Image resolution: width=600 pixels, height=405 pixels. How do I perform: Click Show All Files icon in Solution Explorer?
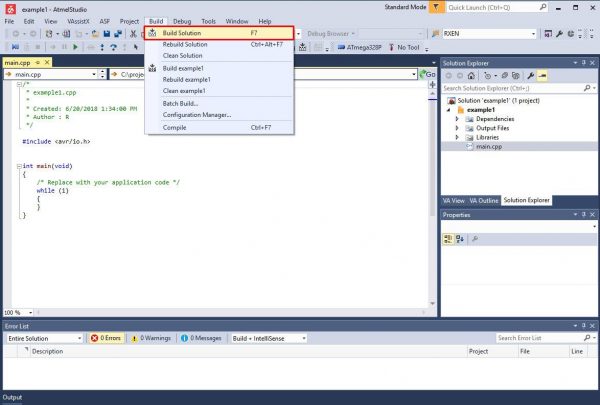click(x=516, y=75)
